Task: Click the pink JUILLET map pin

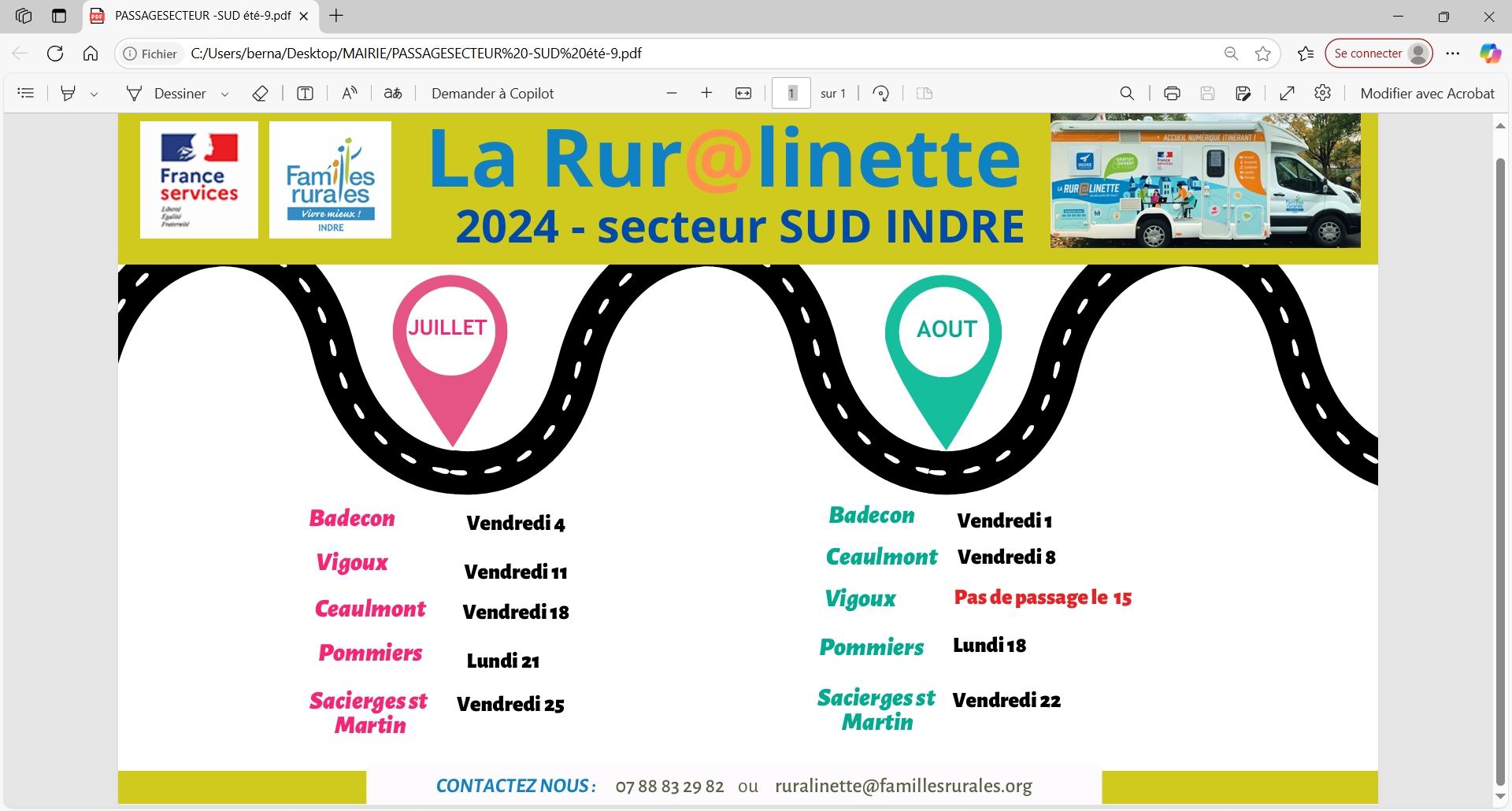Action: pos(450,360)
